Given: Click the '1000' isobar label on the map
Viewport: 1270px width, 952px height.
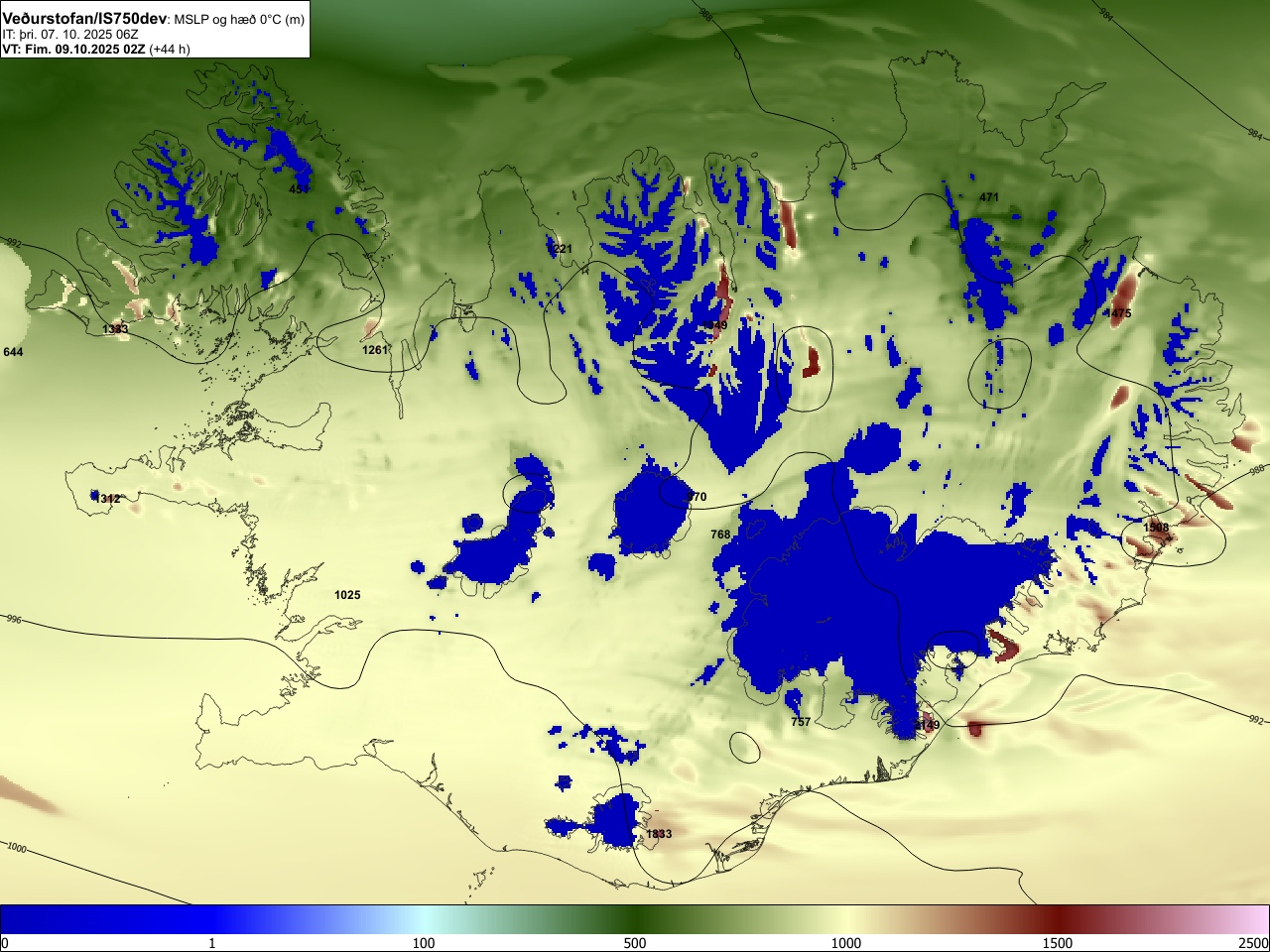Looking at the screenshot, I should (17, 848).
